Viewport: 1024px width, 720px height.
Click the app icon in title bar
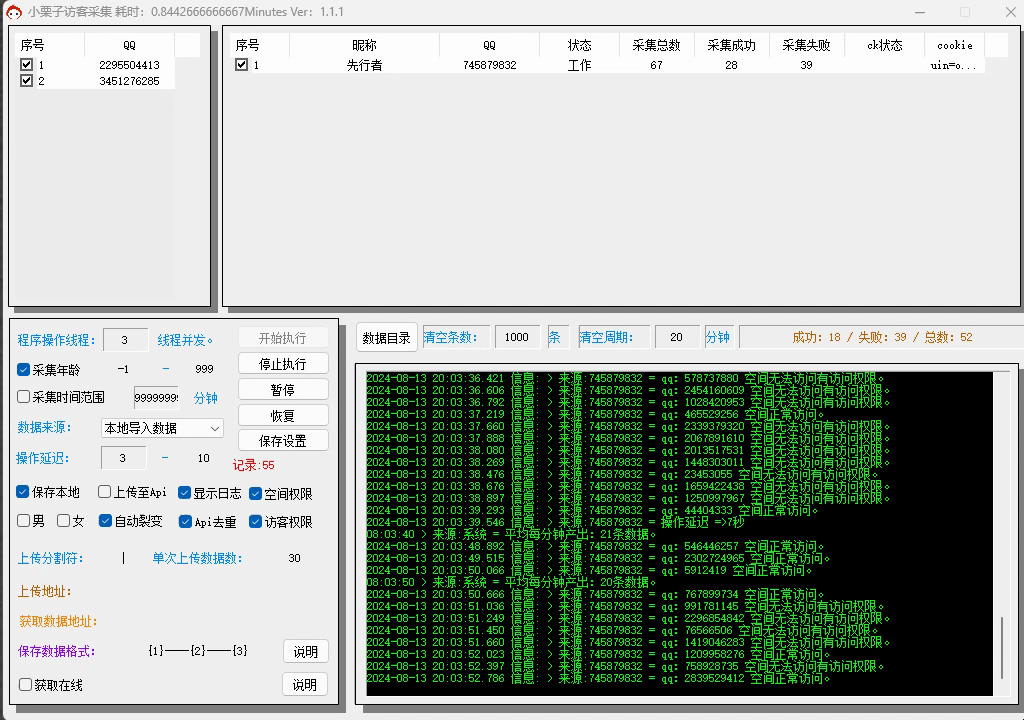click(x=13, y=12)
